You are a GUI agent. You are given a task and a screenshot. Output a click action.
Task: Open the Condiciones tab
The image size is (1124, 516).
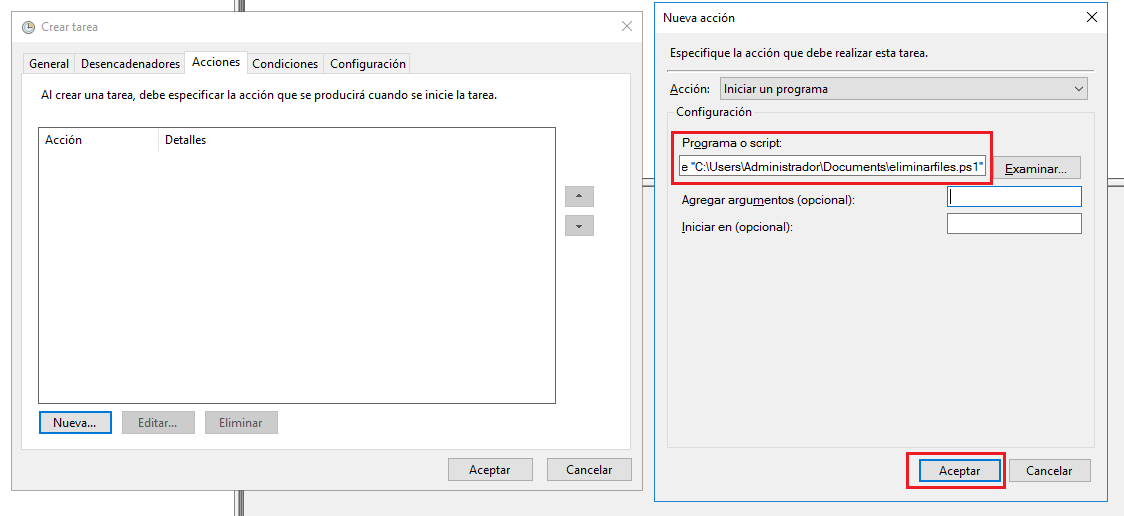pyautogui.click(x=285, y=64)
